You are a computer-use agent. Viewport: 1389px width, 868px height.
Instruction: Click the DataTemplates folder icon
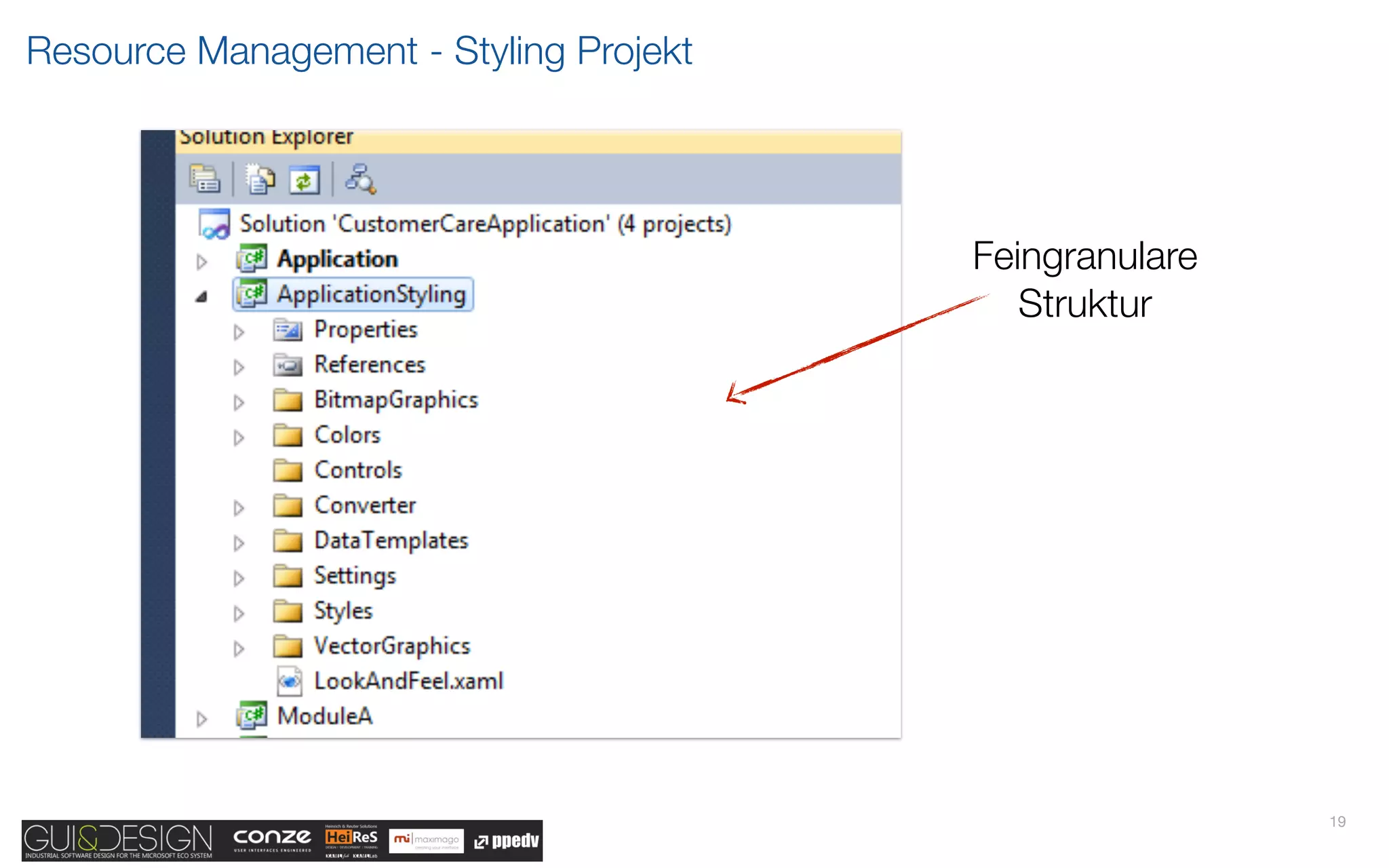click(x=288, y=541)
